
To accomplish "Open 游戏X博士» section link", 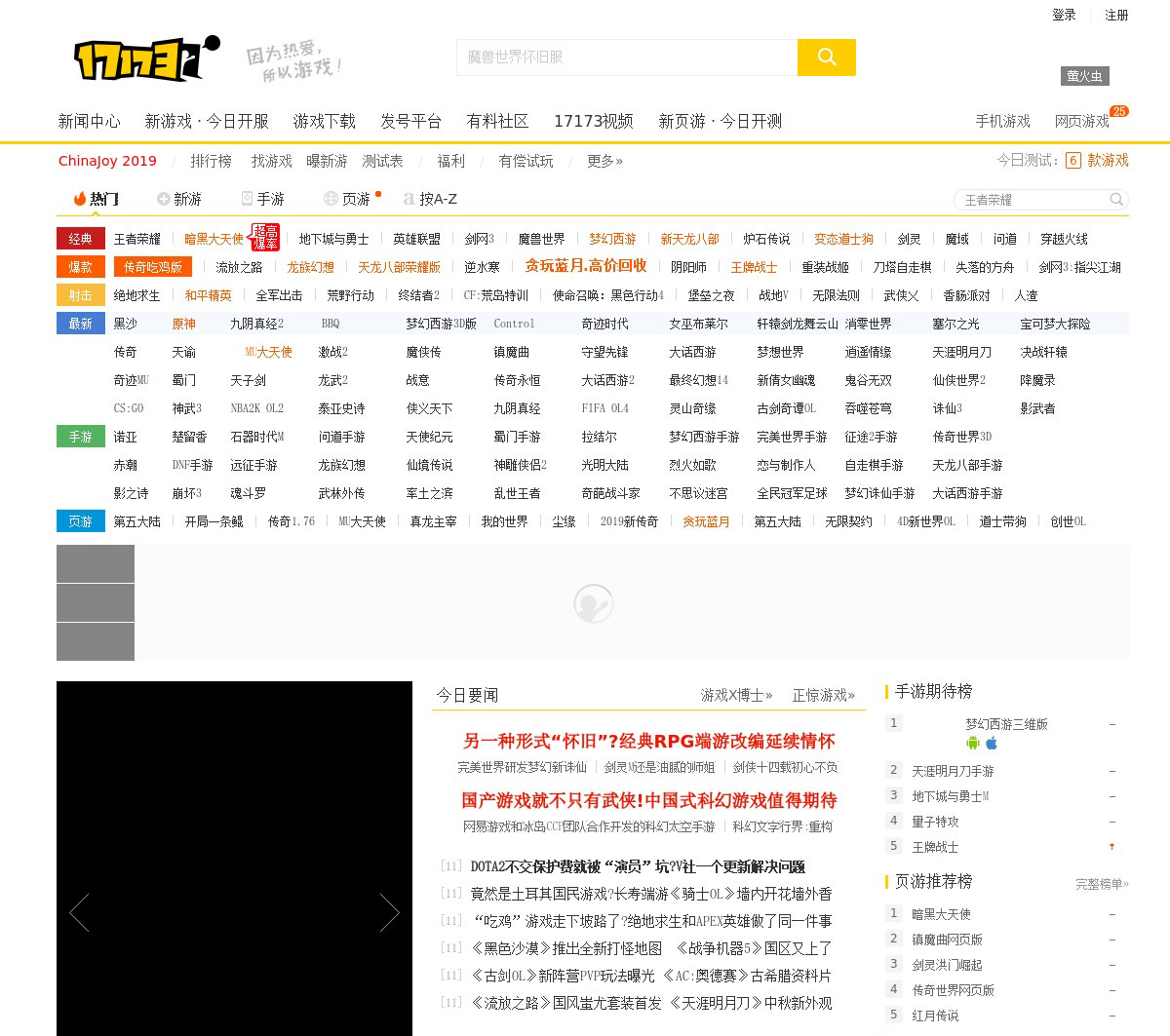I will [x=736, y=695].
